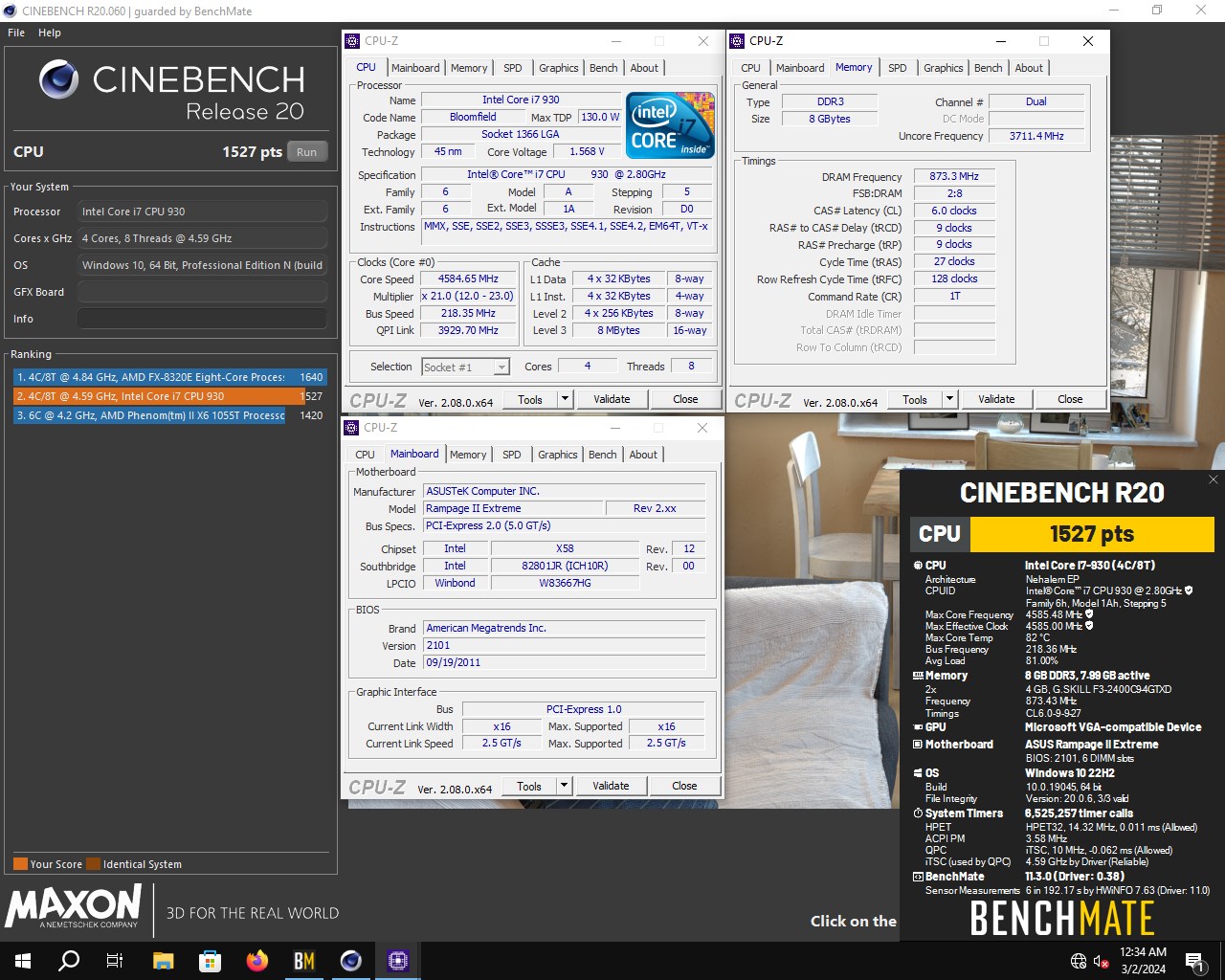
Task: Click Validate in CPU window
Action: pos(612,399)
